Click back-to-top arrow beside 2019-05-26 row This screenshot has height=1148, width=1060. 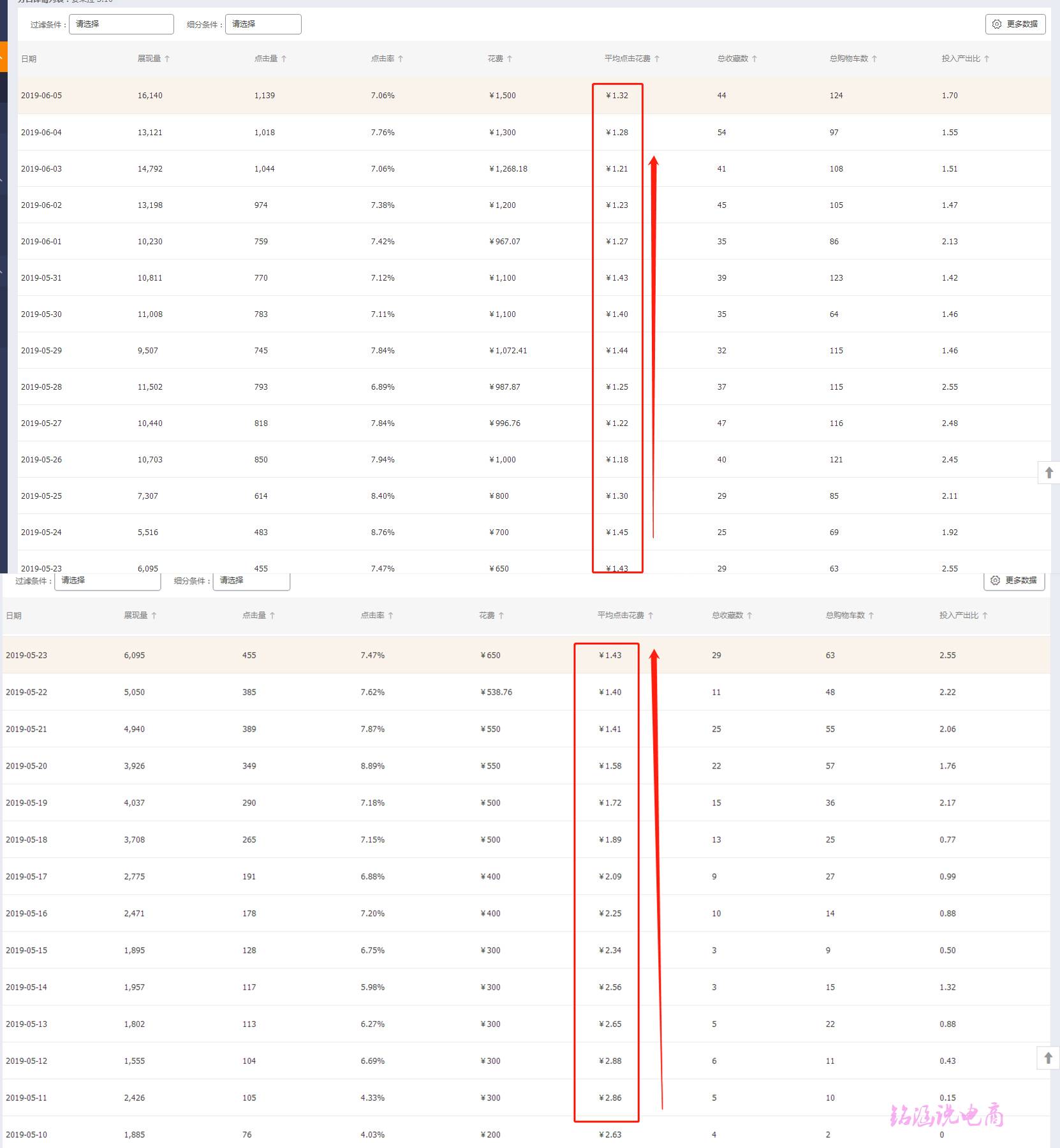click(1049, 473)
